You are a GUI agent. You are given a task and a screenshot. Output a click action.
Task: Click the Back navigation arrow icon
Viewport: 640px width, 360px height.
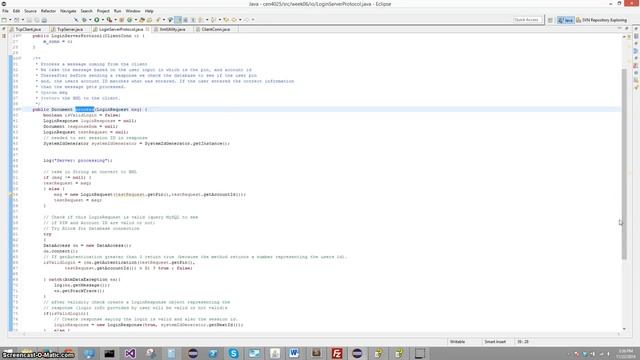click(234, 20)
